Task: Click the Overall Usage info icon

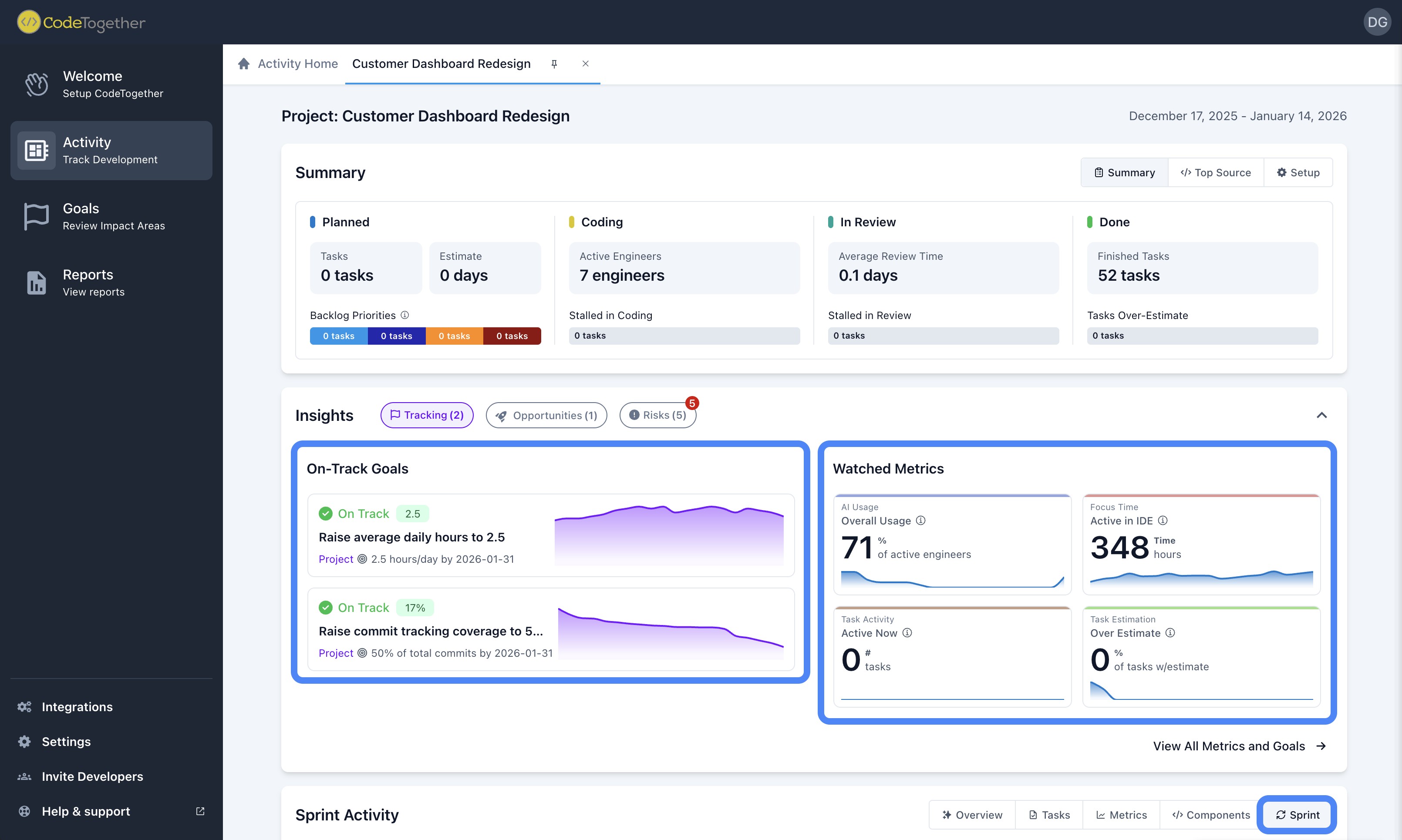Action: pos(921,521)
